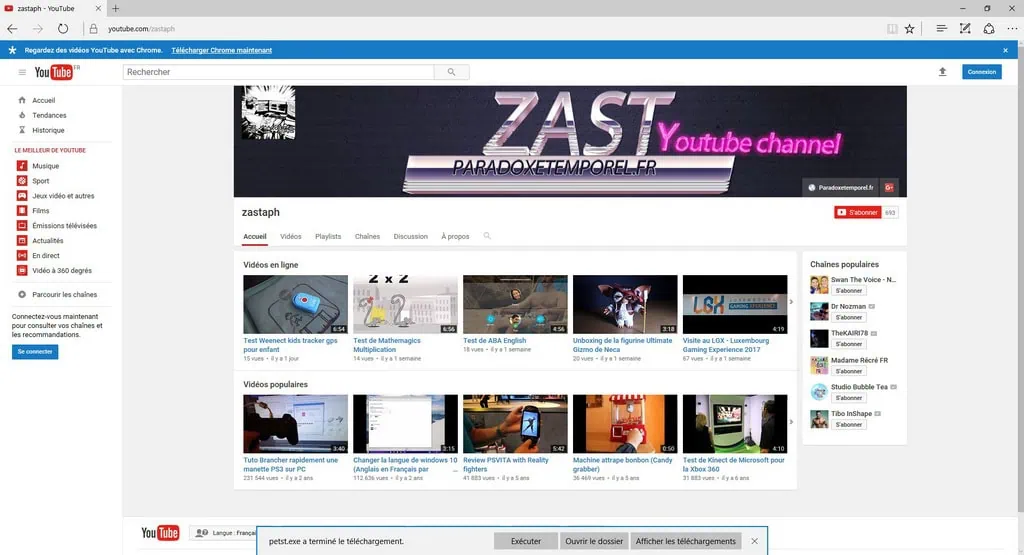
Task: Click the search magnifier button
Action: pos(451,72)
